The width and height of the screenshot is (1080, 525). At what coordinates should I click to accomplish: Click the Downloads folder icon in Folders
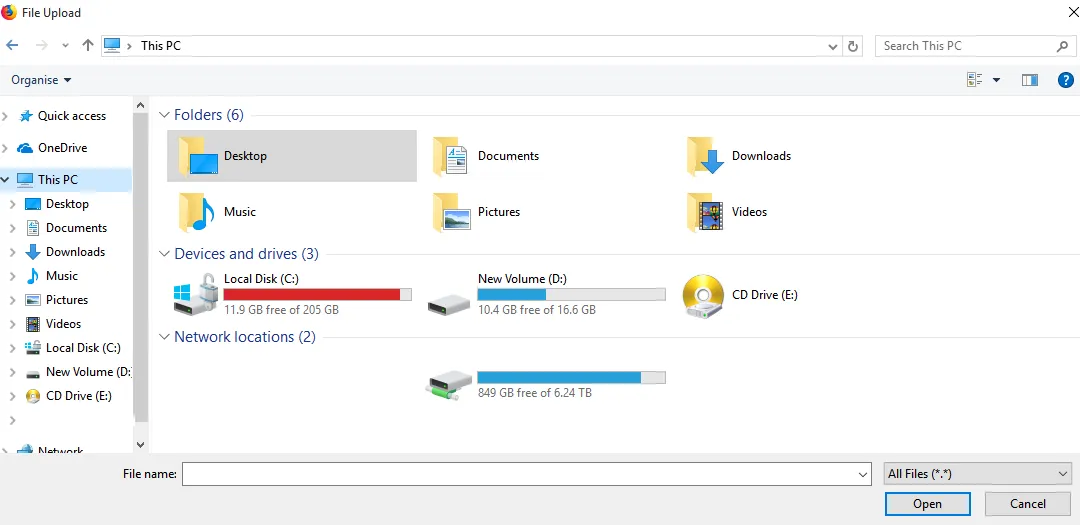tap(705, 156)
